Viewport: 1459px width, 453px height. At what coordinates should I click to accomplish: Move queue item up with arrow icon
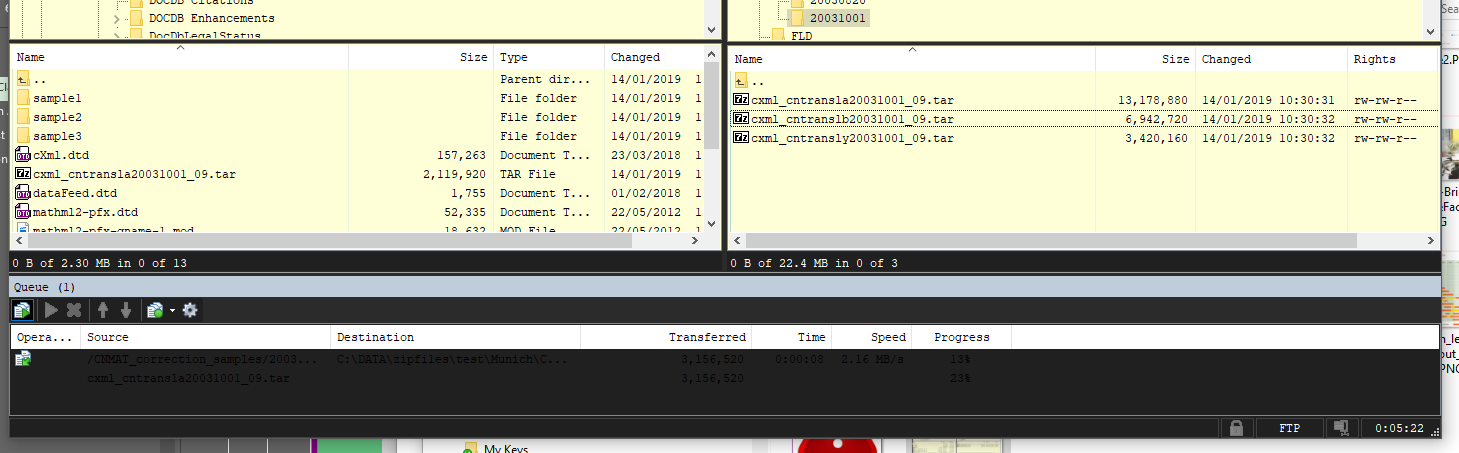[x=102, y=310]
